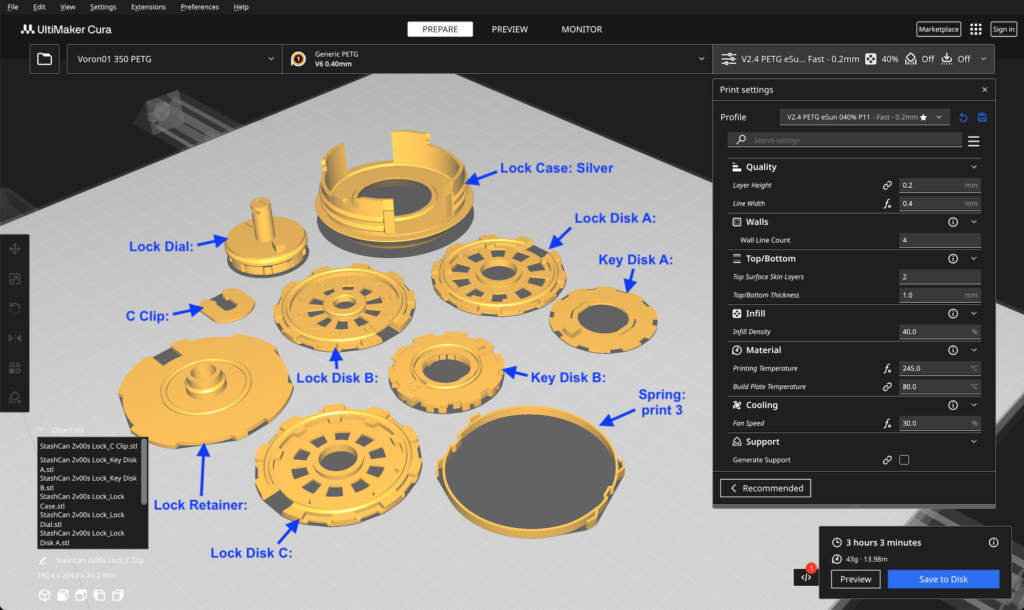Click the Wall Line Count field

[940, 240]
